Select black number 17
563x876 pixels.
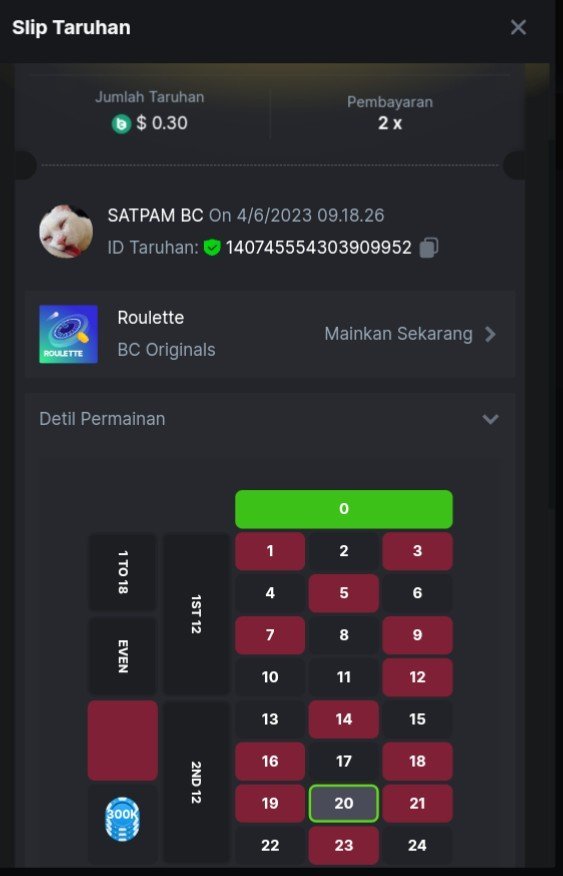pos(343,761)
